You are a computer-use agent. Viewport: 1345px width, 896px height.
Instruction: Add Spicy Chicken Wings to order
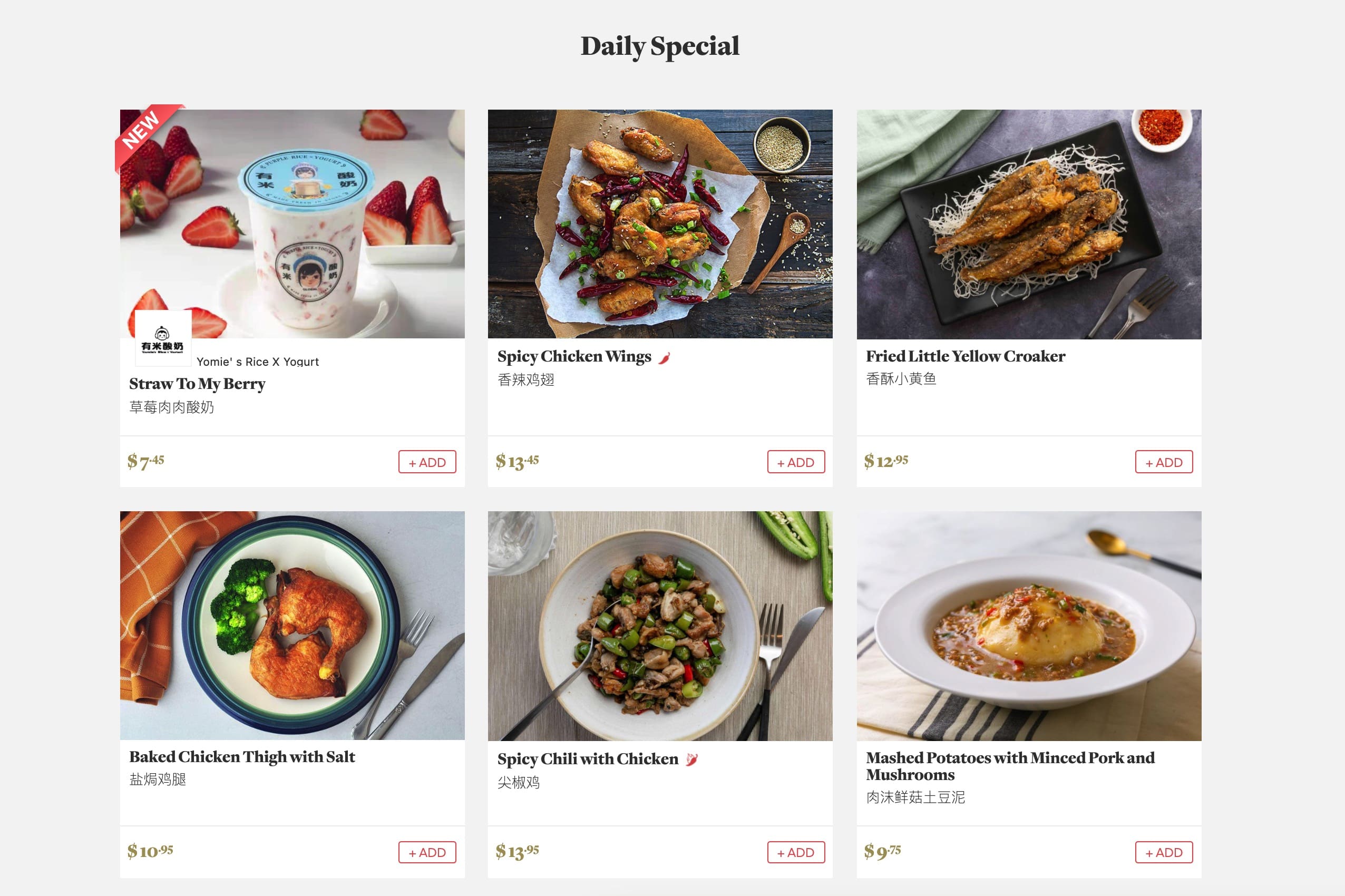click(795, 462)
